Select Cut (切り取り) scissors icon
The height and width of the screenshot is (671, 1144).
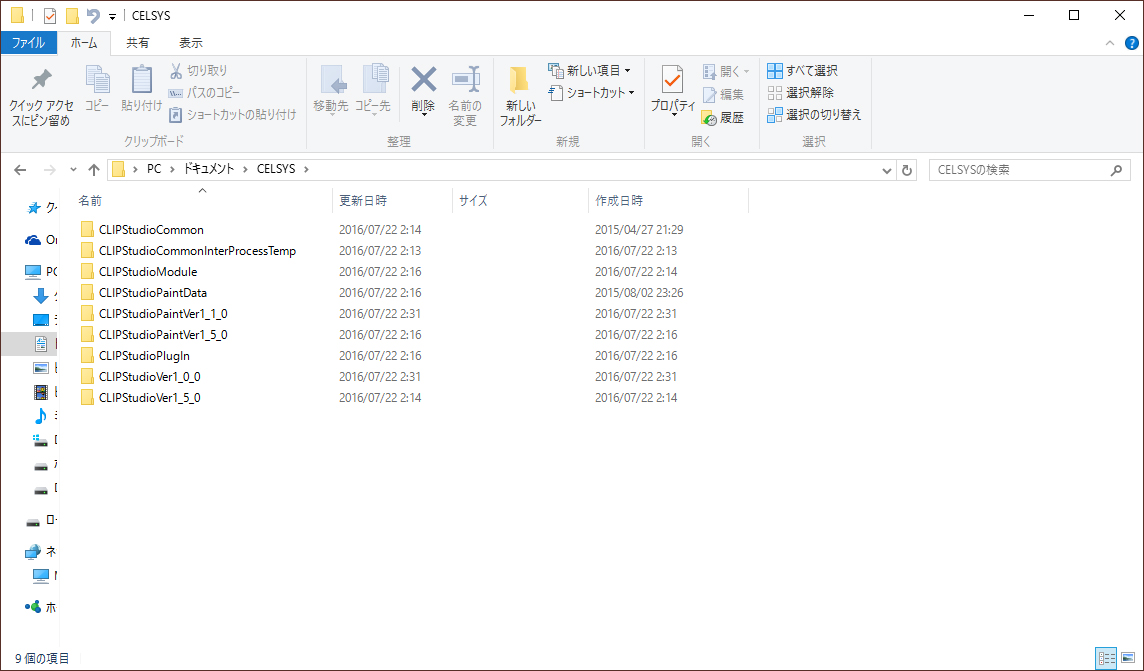pyautogui.click(x=176, y=71)
